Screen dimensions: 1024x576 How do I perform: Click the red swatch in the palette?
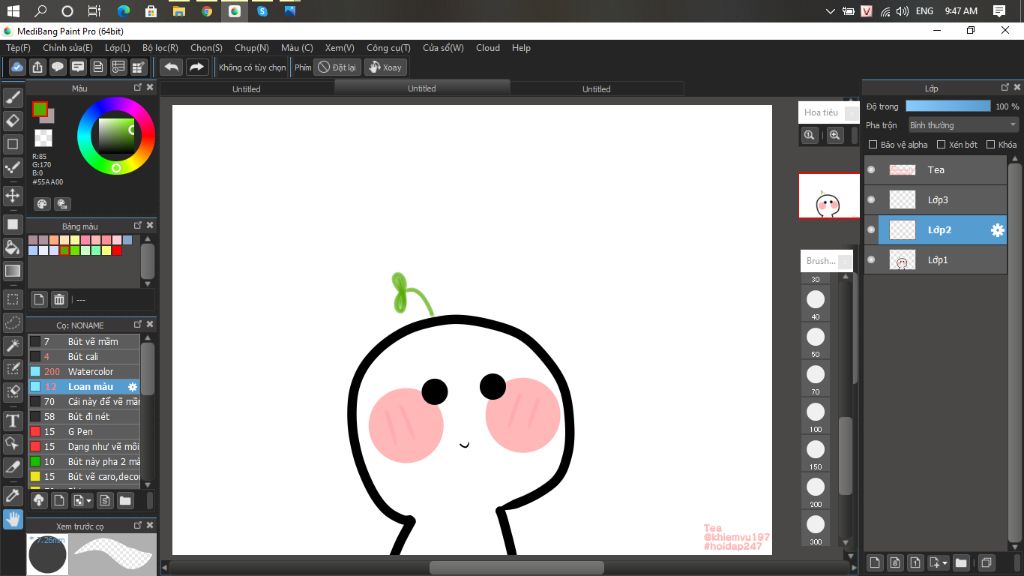pos(117,250)
